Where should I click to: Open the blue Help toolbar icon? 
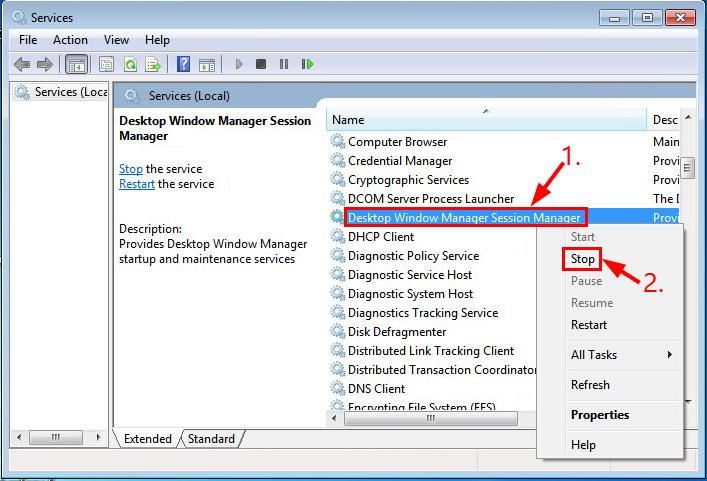click(183, 64)
